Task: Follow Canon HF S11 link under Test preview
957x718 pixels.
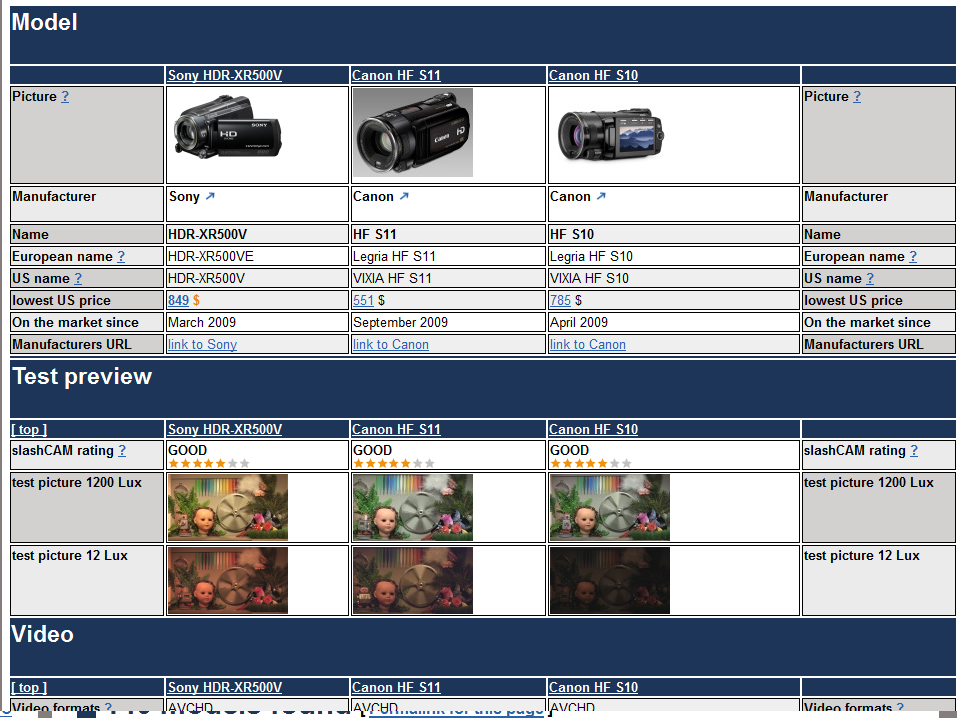Action: click(x=396, y=429)
